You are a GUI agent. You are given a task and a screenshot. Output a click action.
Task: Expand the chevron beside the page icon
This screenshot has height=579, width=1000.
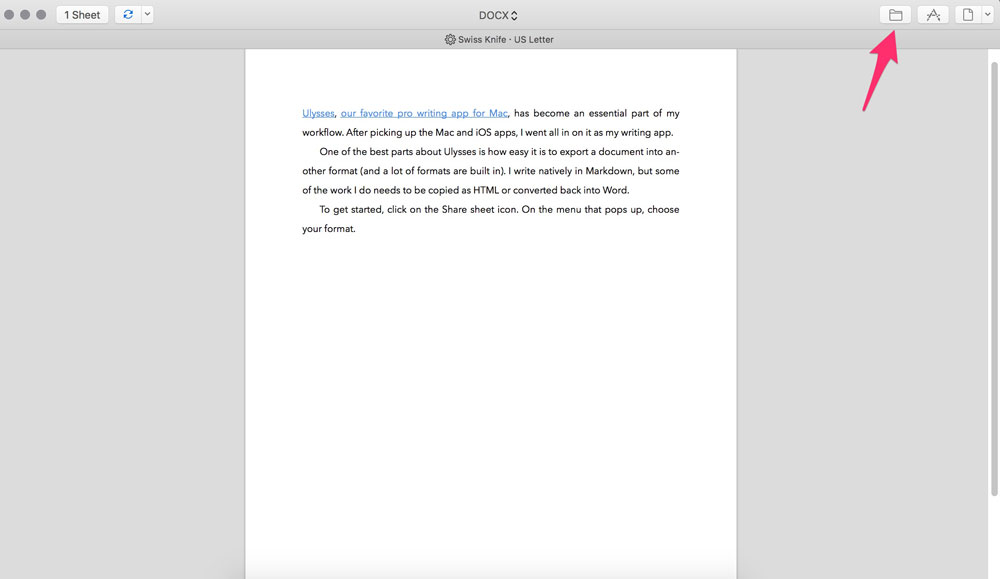(986, 15)
